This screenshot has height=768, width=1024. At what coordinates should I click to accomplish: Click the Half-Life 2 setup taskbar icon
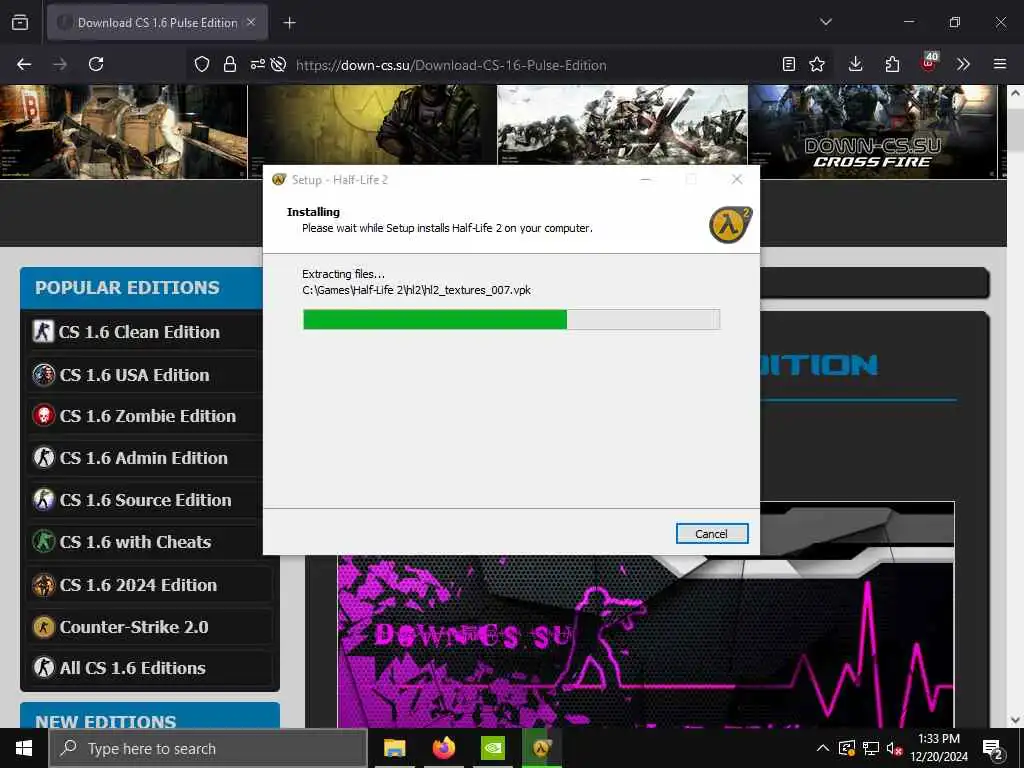tap(541, 748)
